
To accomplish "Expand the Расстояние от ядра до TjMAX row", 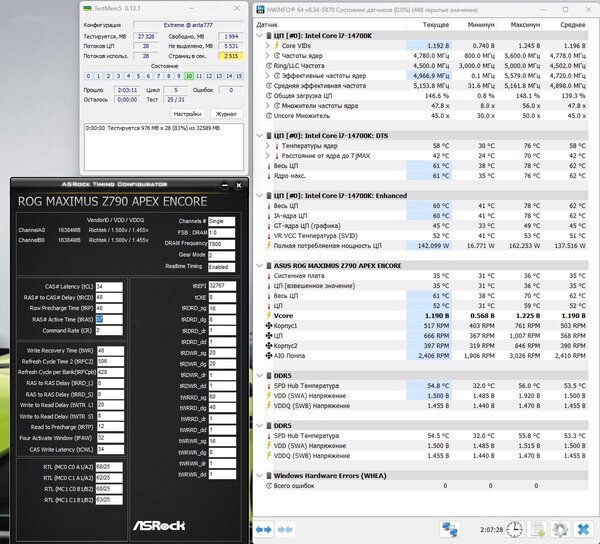I will coord(267,156).
